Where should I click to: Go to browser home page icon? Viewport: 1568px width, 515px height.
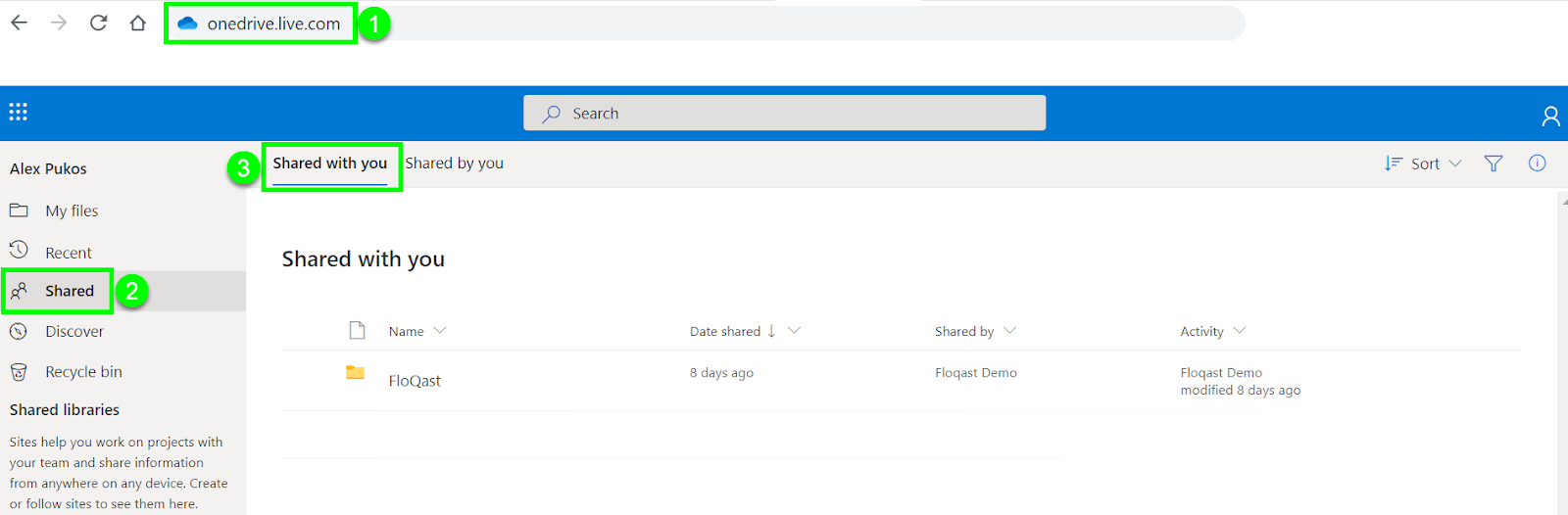138,23
